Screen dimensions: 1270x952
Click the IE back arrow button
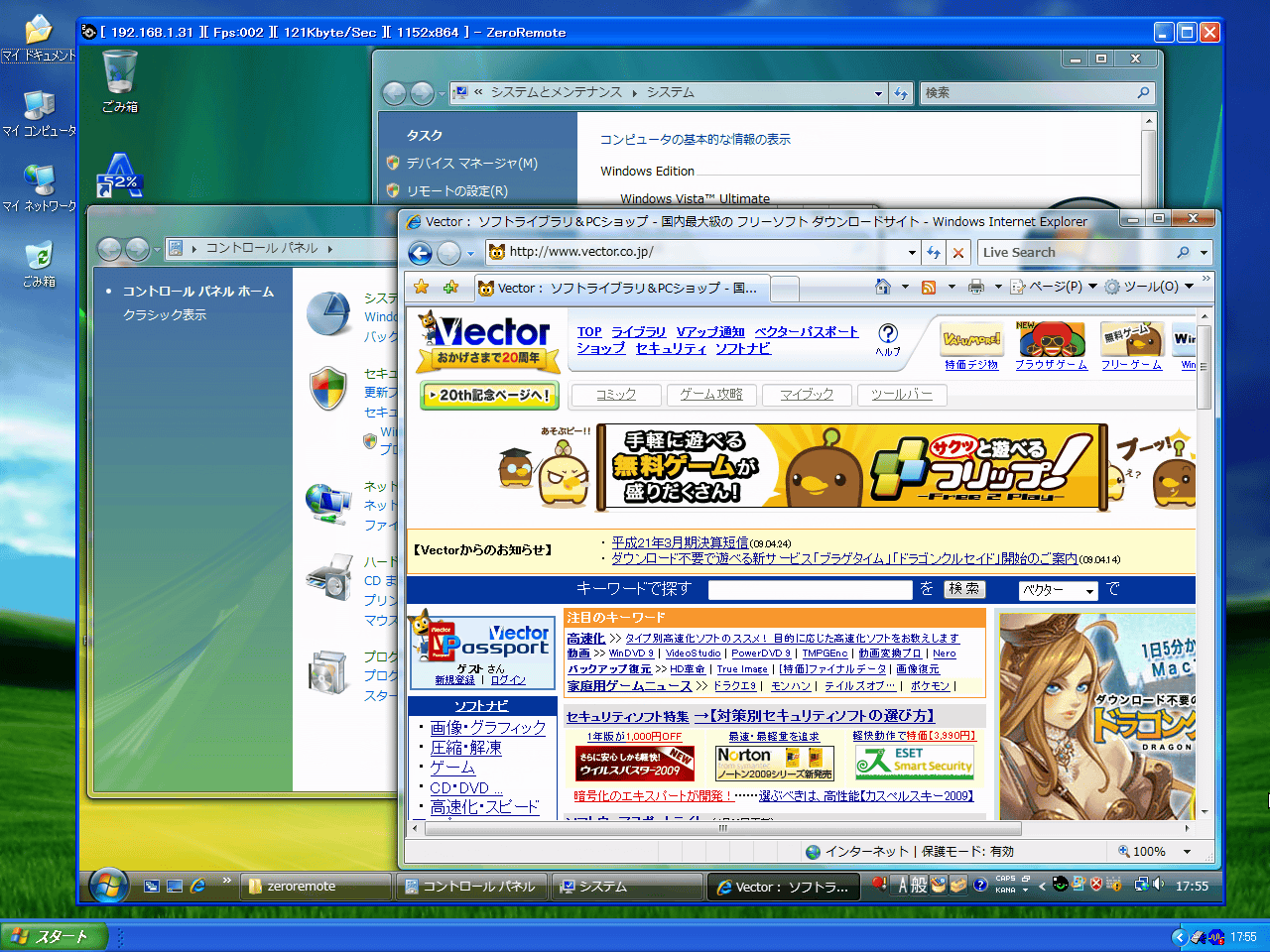tap(420, 253)
